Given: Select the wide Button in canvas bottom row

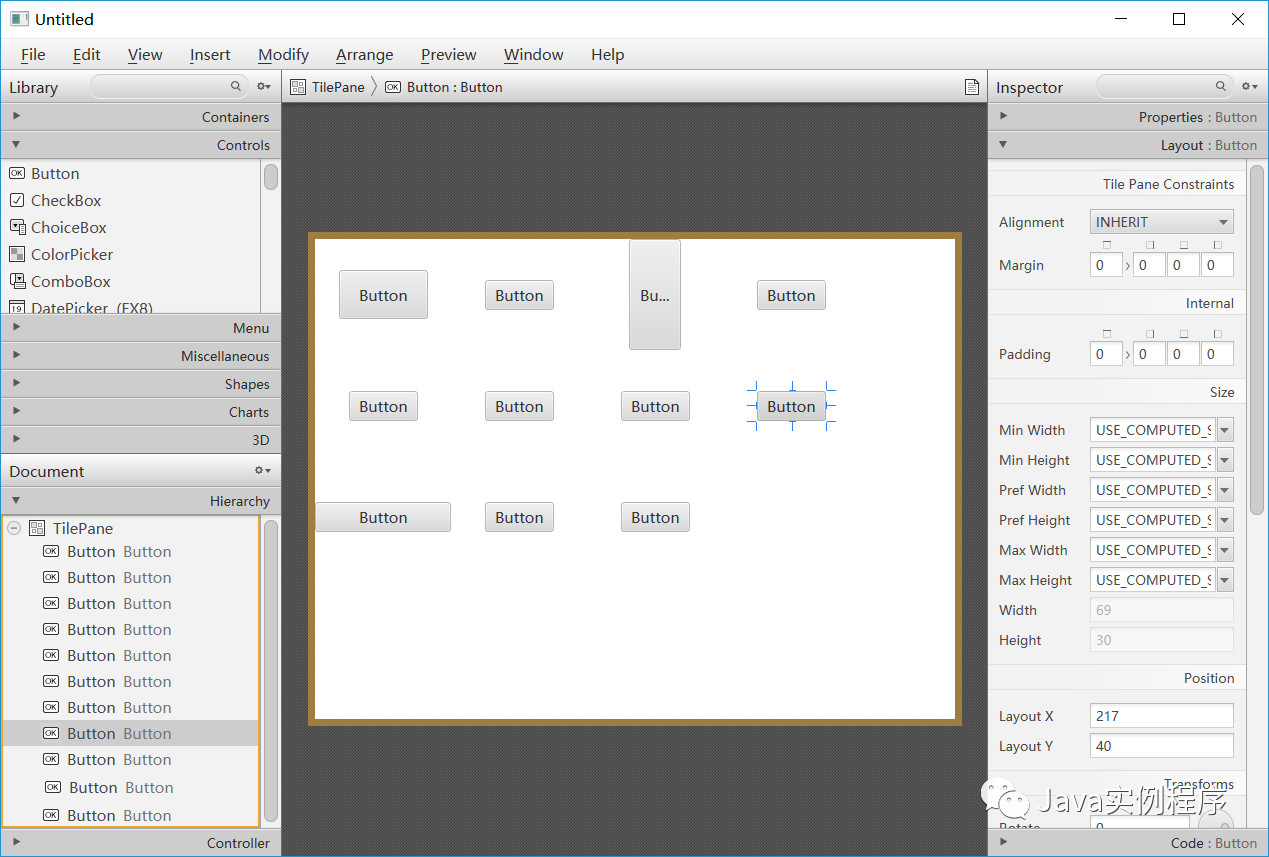Looking at the screenshot, I should pyautogui.click(x=383, y=517).
